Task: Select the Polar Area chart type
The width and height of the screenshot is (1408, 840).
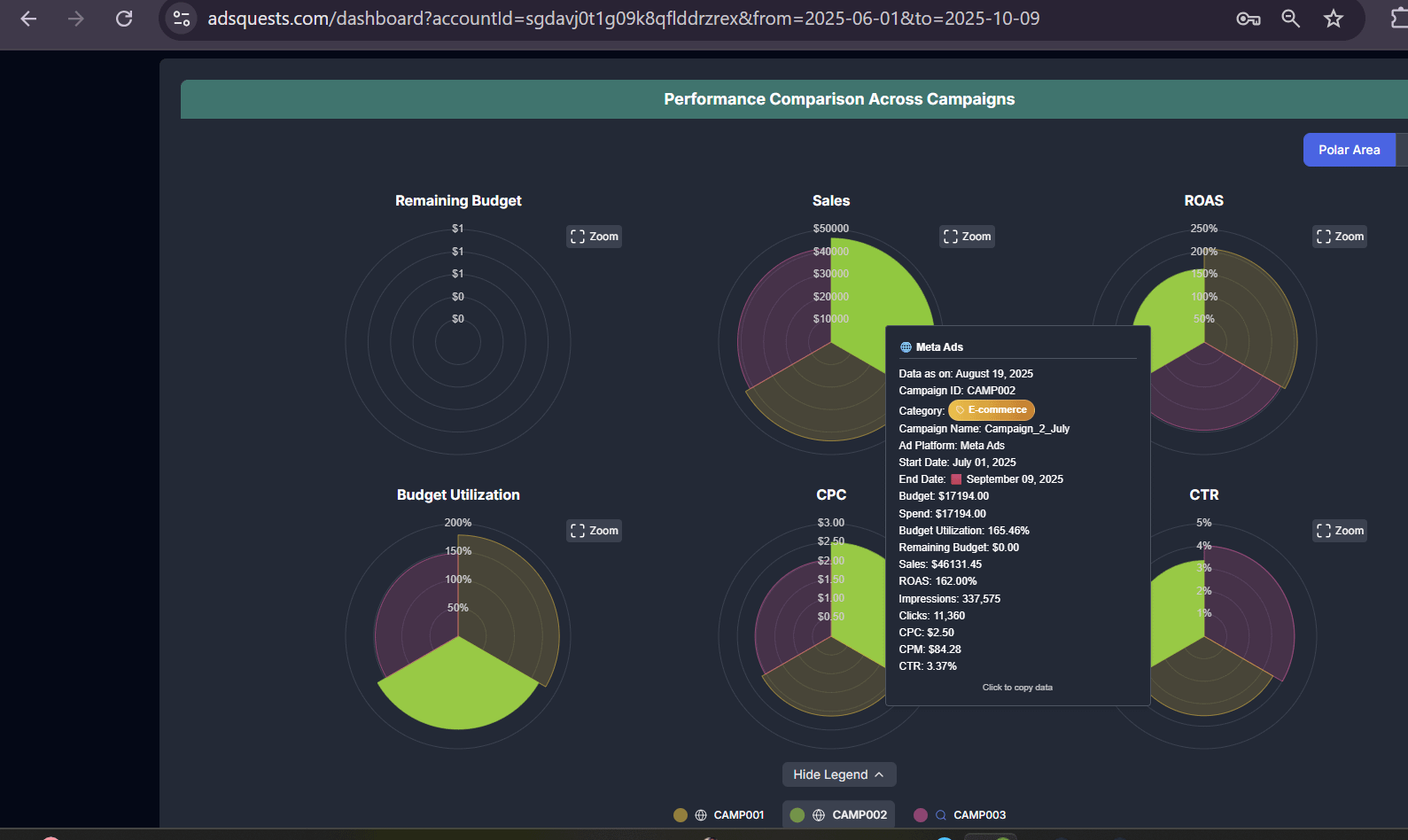Action: pos(1349,150)
